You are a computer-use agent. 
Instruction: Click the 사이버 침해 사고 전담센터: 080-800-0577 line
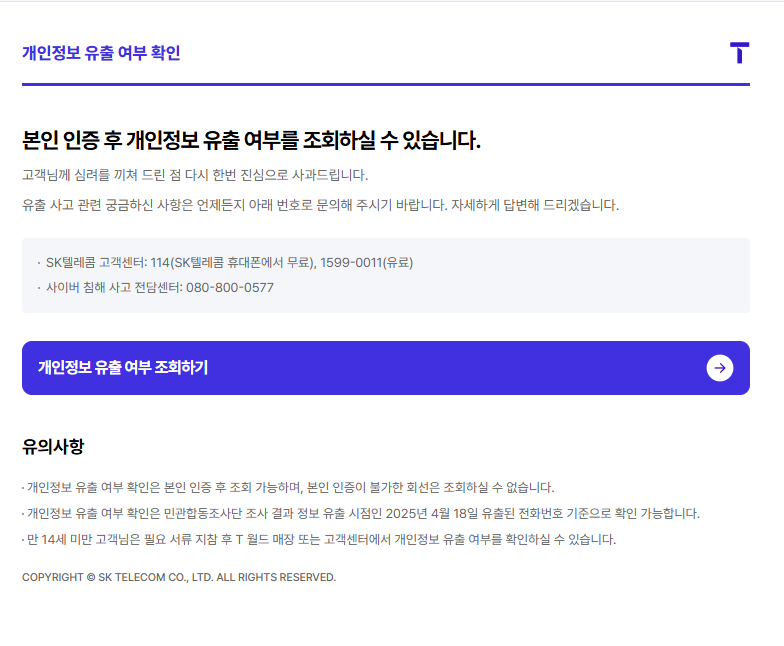[160, 288]
